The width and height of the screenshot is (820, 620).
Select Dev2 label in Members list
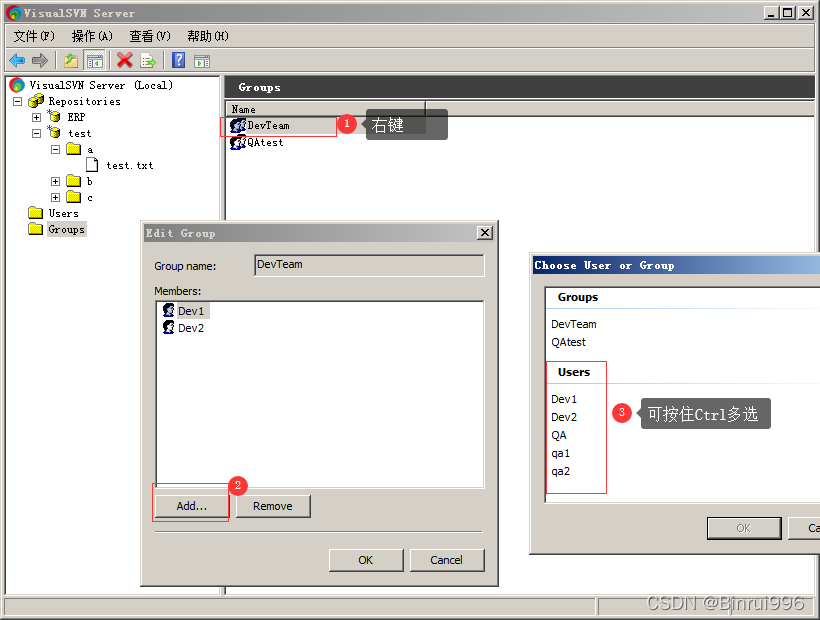[191, 328]
